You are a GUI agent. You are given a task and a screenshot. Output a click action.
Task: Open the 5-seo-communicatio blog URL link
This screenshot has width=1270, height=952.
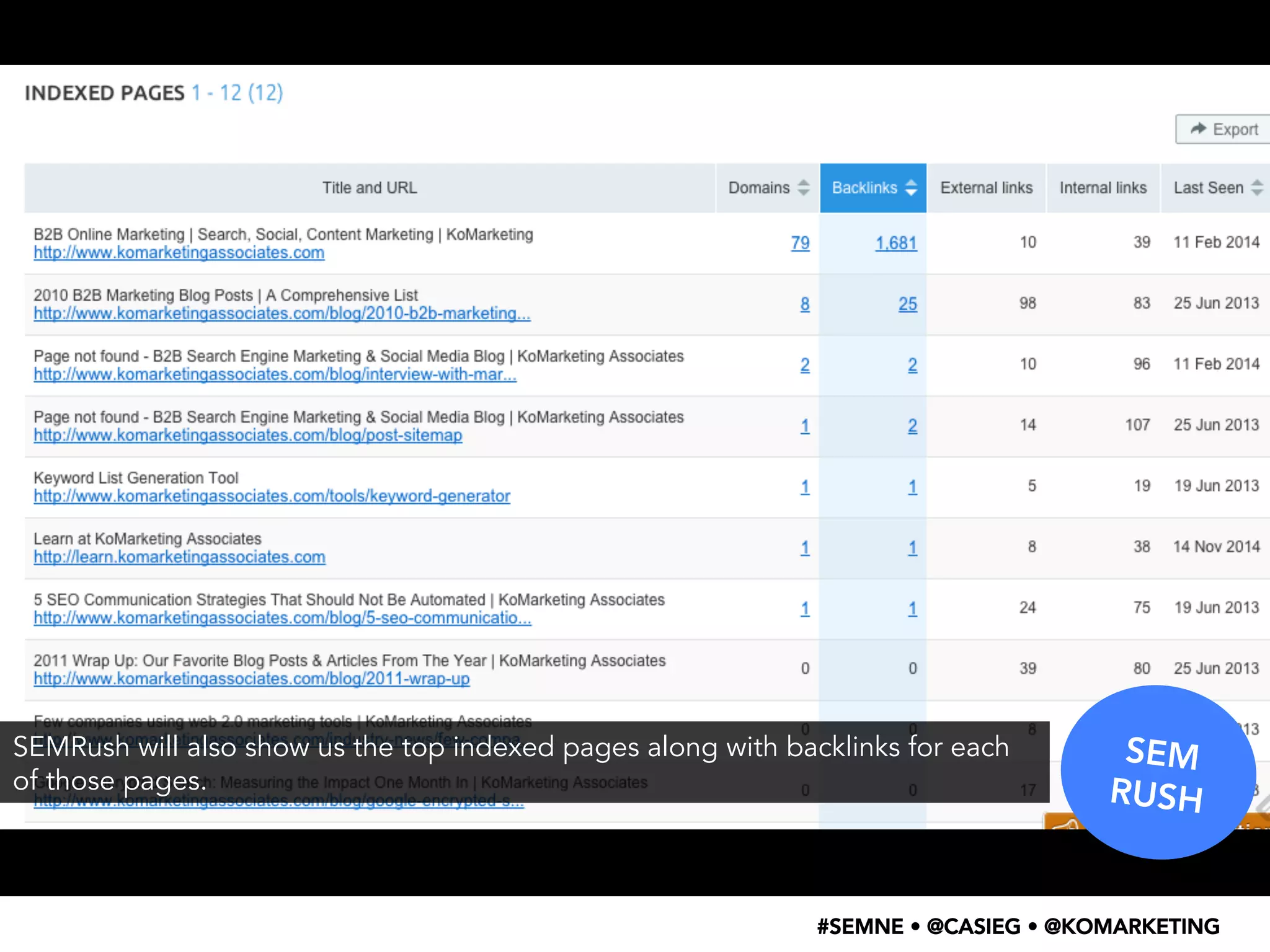click(283, 618)
